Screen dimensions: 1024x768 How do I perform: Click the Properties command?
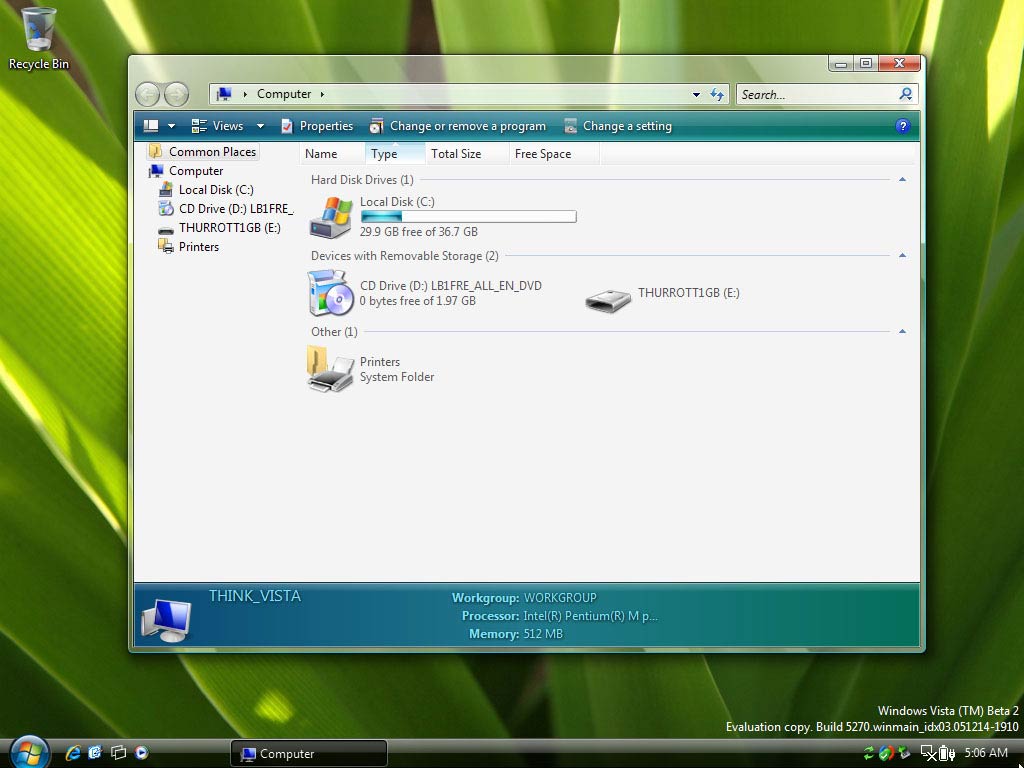(317, 126)
